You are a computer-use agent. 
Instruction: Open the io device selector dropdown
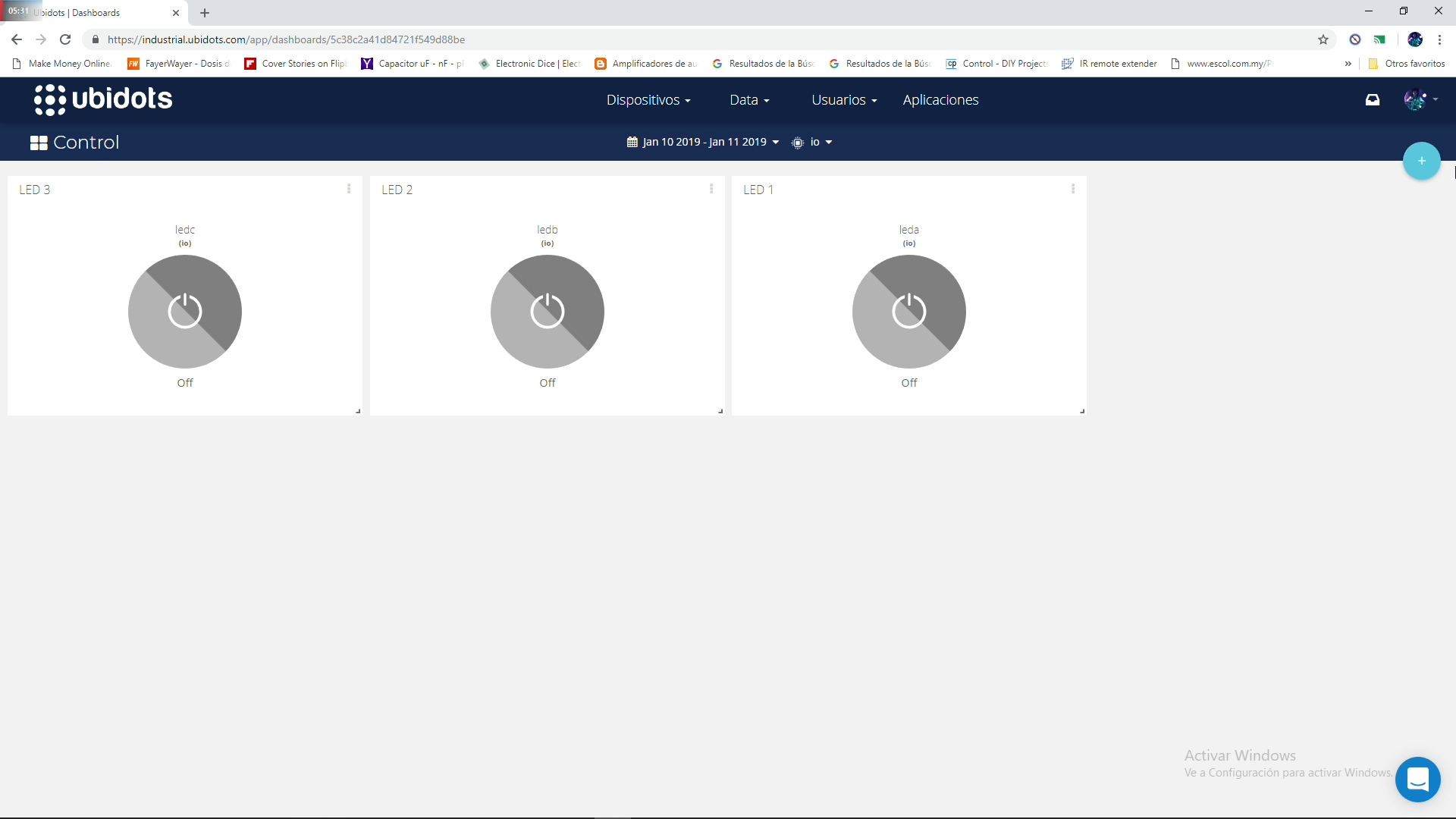pos(813,142)
